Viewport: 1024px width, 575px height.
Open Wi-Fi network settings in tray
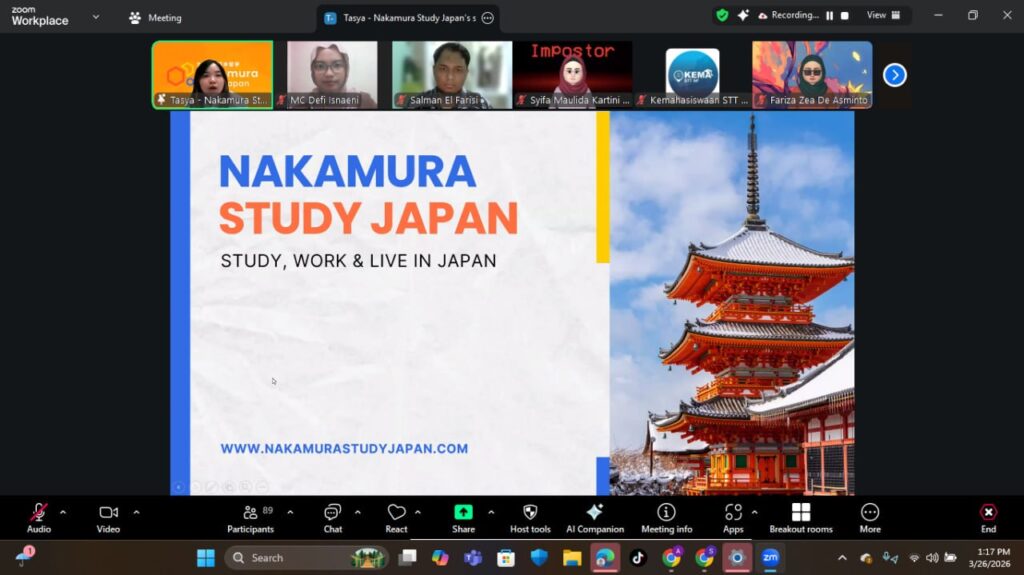[914, 557]
